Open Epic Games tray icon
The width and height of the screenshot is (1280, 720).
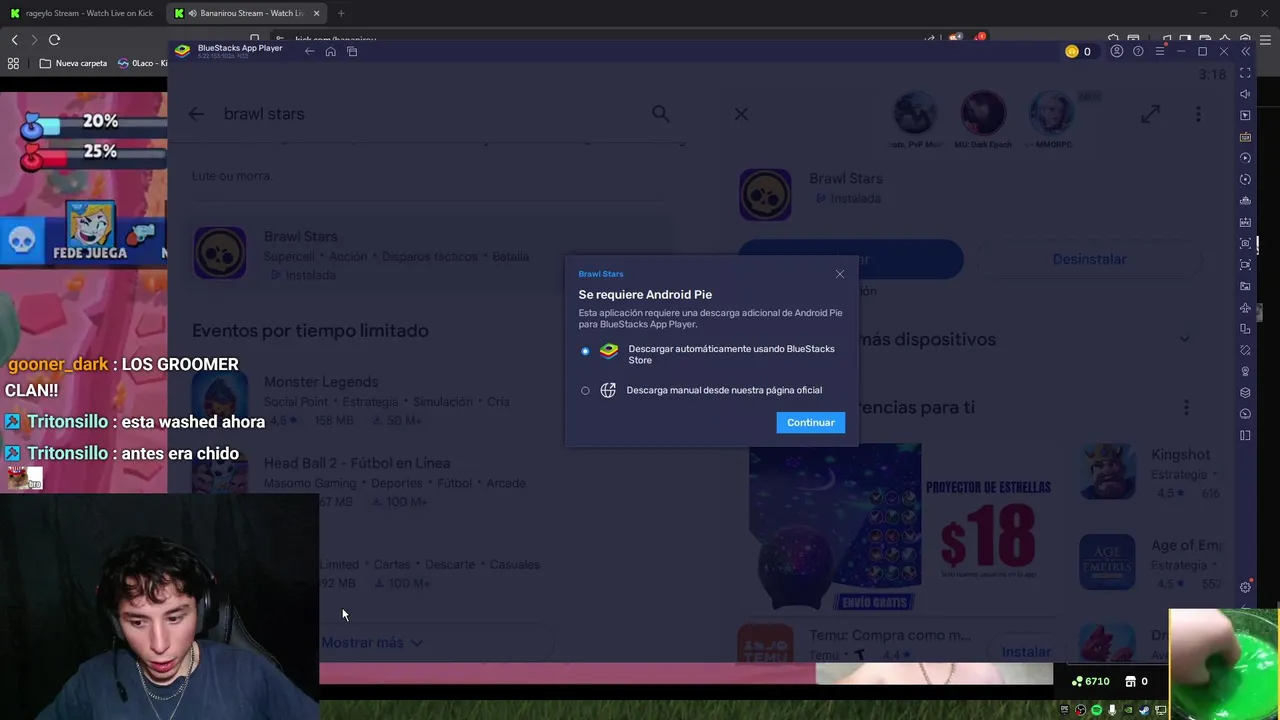tap(1064, 710)
